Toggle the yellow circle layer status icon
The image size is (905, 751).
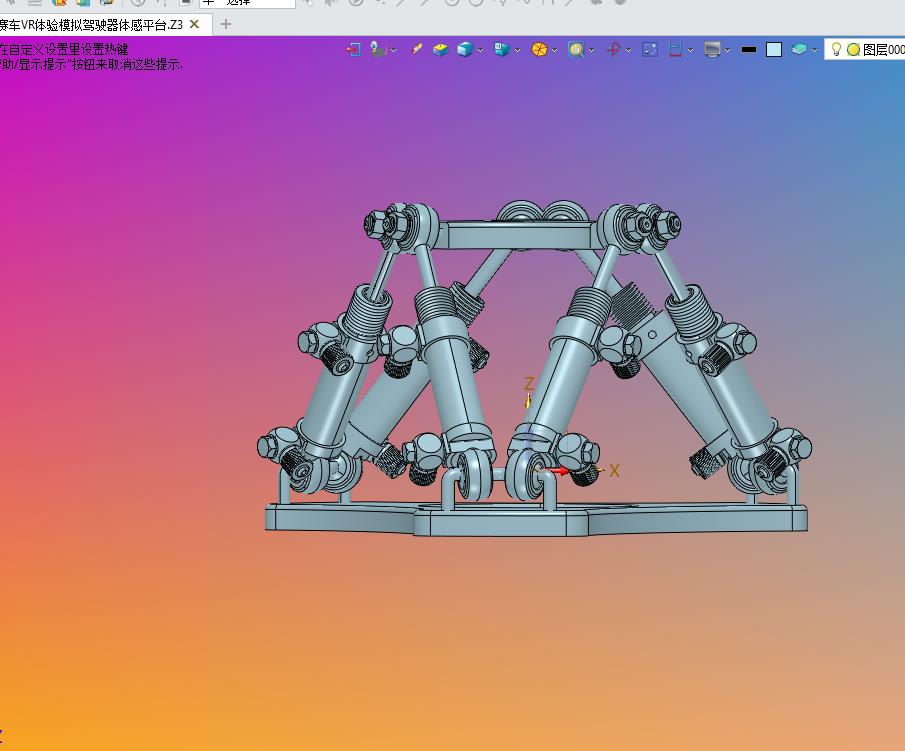tap(853, 49)
